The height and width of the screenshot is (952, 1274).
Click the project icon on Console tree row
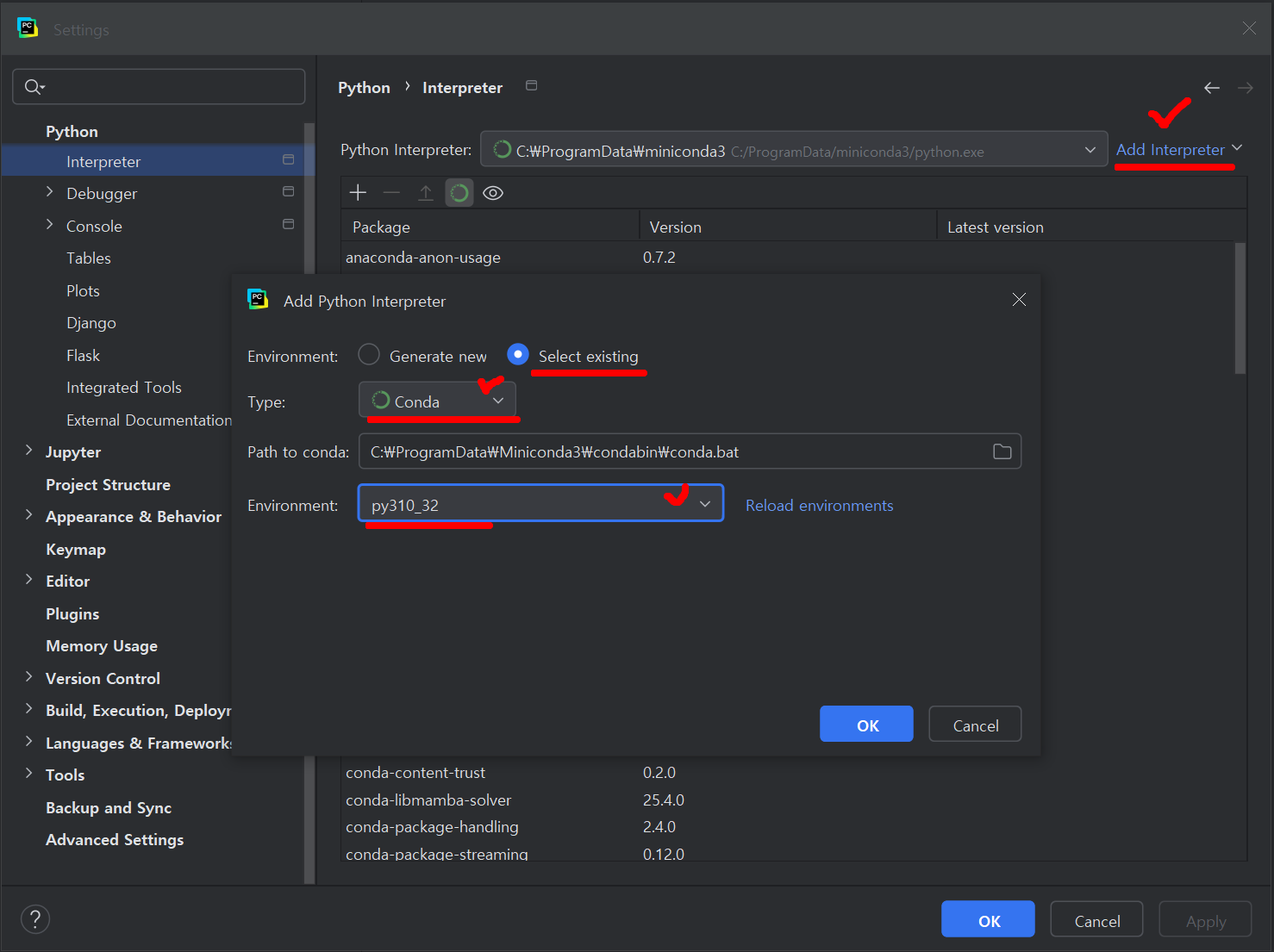pyautogui.click(x=288, y=224)
